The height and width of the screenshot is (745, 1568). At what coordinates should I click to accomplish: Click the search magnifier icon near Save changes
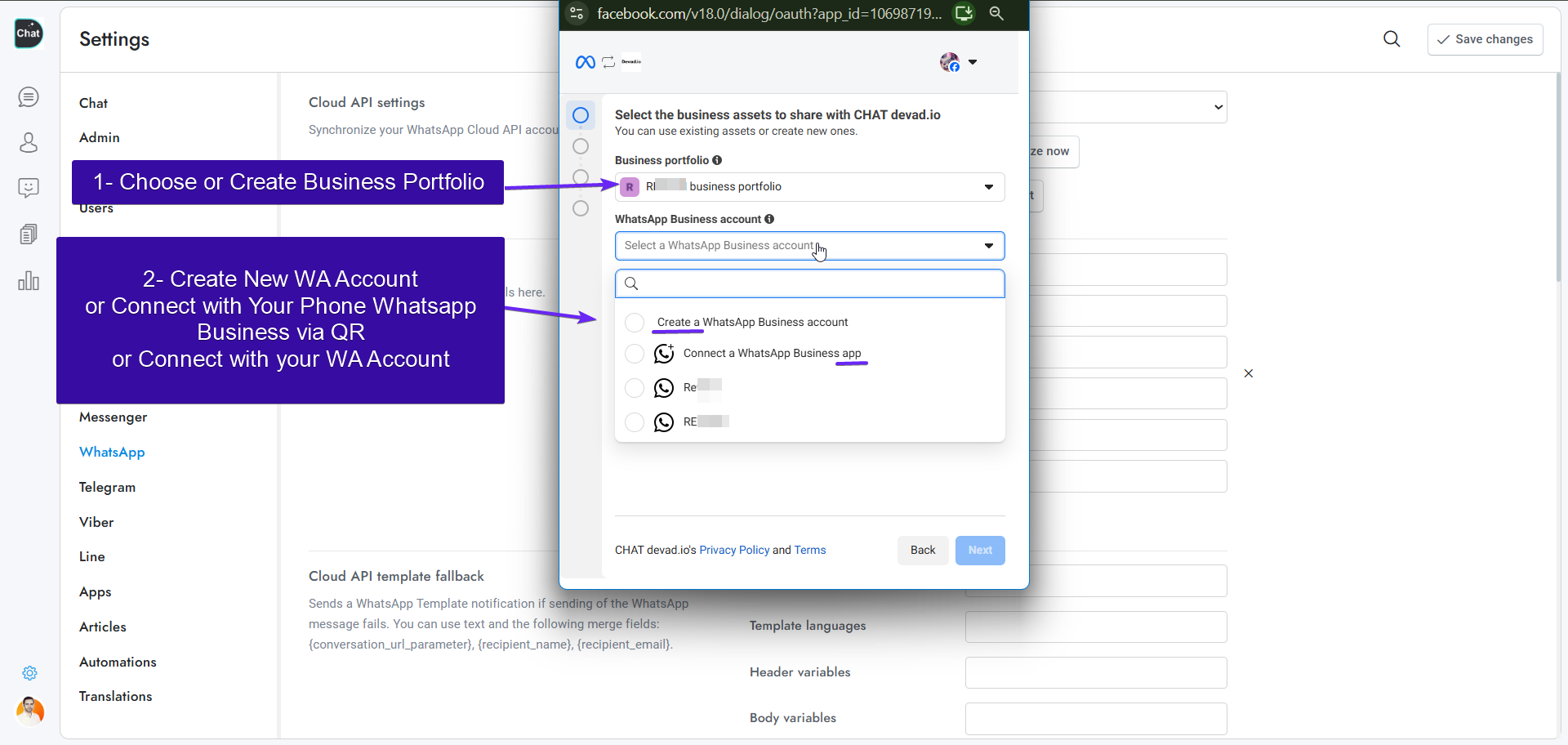click(1392, 39)
